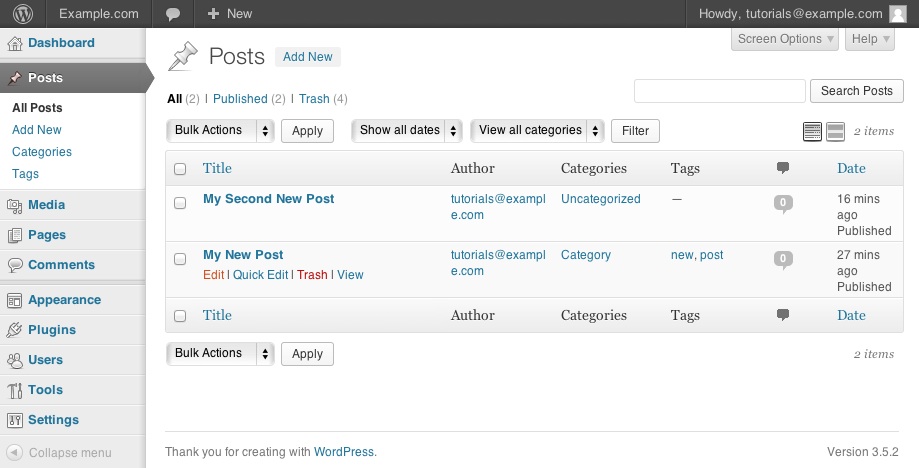Switch to excerpt view icon

click(x=835, y=131)
